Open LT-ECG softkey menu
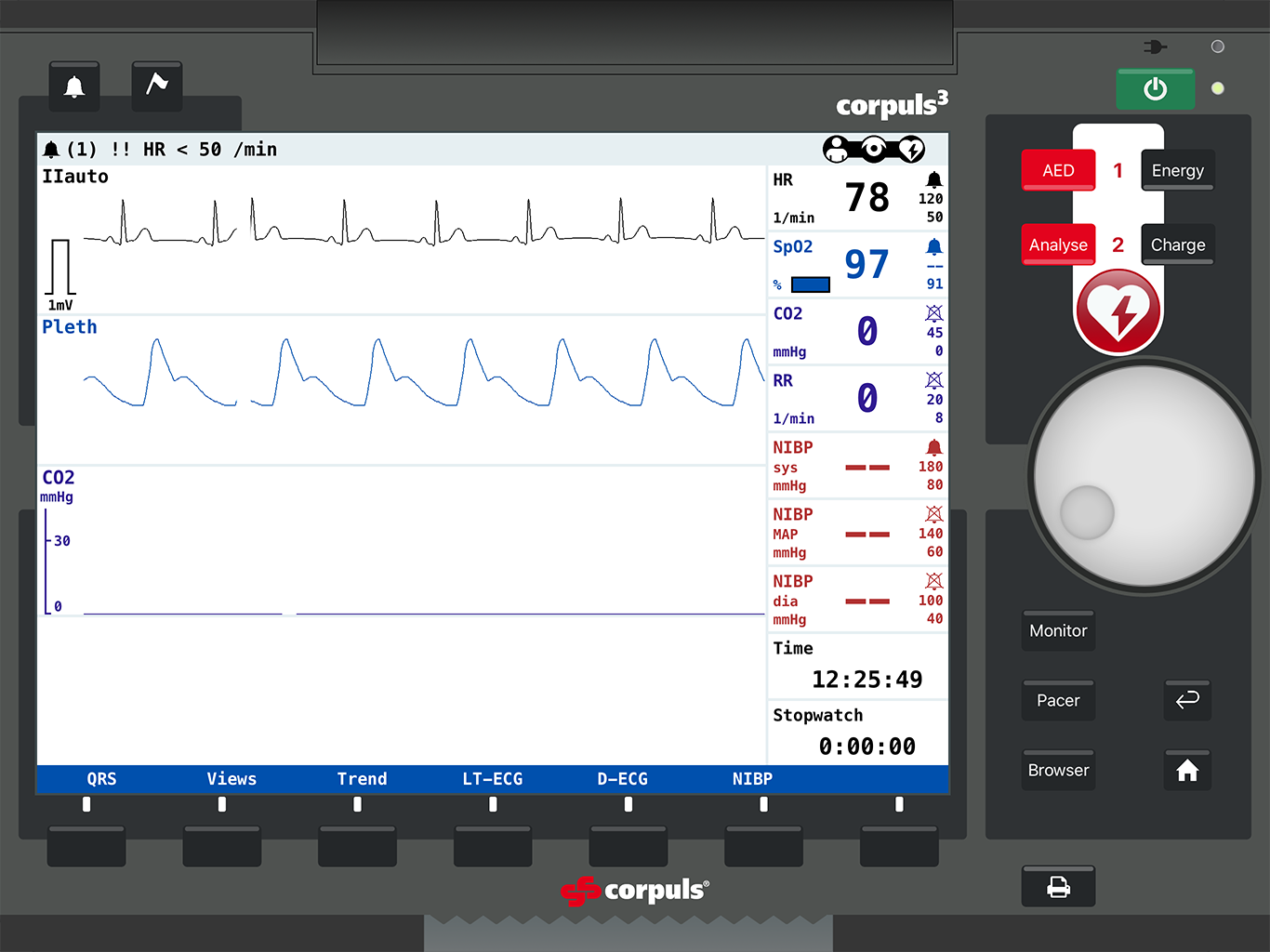The height and width of the screenshot is (952, 1270). pyautogui.click(x=493, y=779)
